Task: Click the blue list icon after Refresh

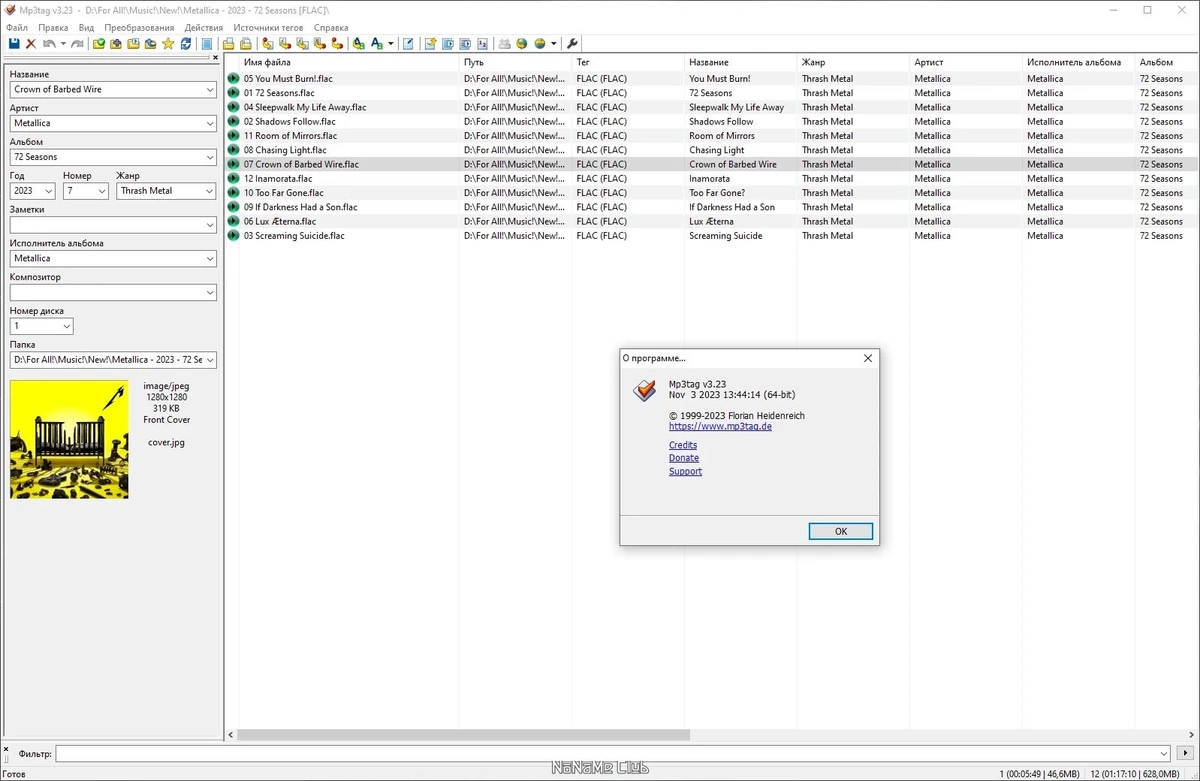Action: [207, 44]
